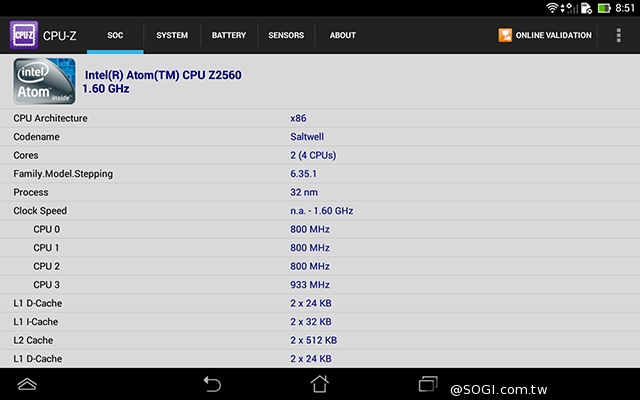The height and width of the screenshot is (400, 640).
Task: Tap the CPU-Z title text
Action: coord(60,36)
